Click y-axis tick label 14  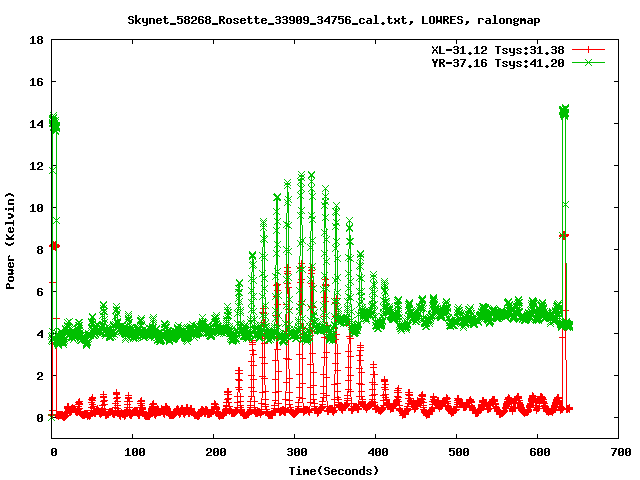pos(36,124)
